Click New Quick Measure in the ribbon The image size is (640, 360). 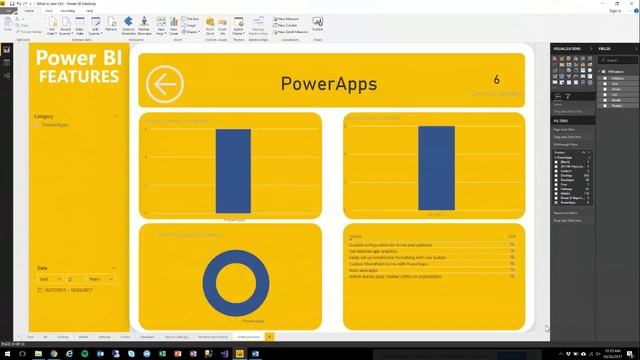[290, 32]
